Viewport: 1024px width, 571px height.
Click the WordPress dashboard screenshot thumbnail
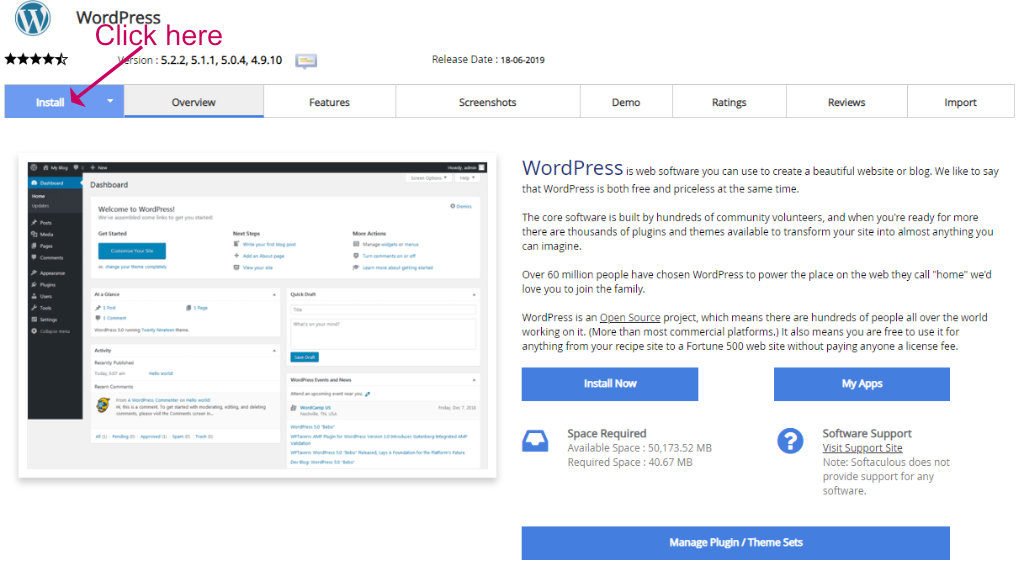pyautogui.click(x=257, y=316)
